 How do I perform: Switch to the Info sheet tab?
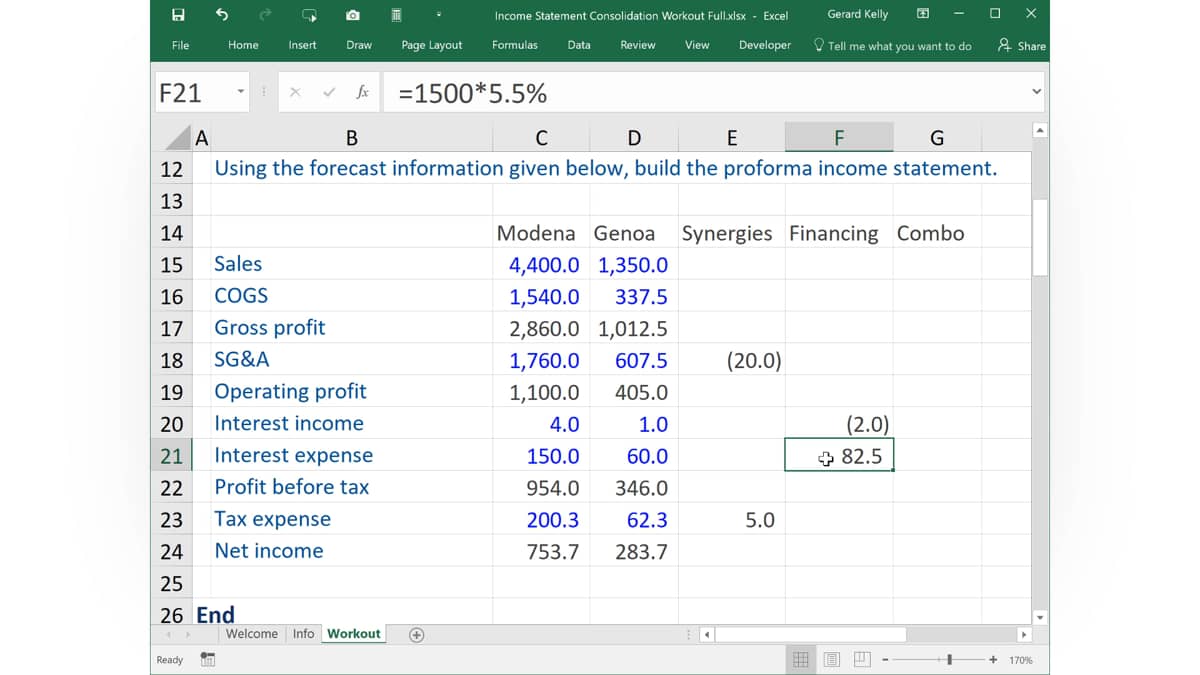coord(303,634)
